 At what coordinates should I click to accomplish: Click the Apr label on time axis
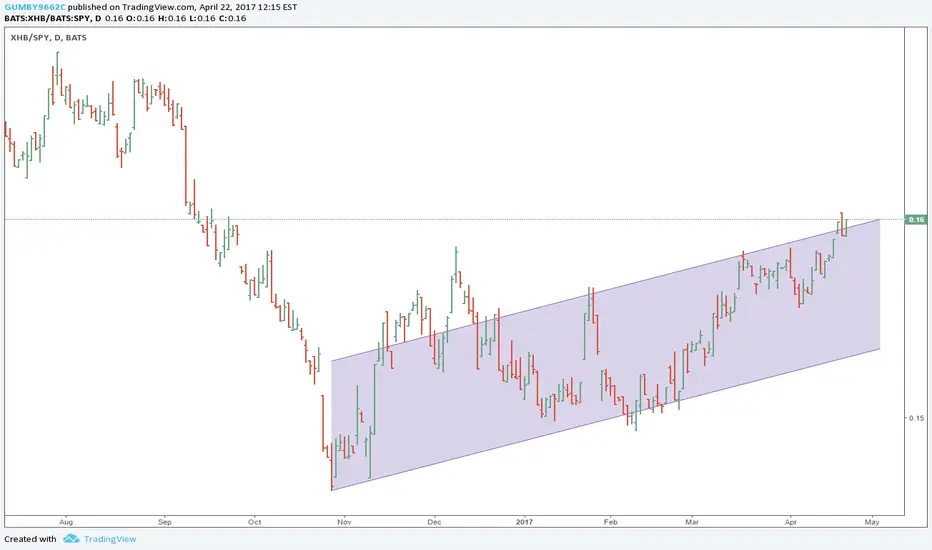pos(791,522)
